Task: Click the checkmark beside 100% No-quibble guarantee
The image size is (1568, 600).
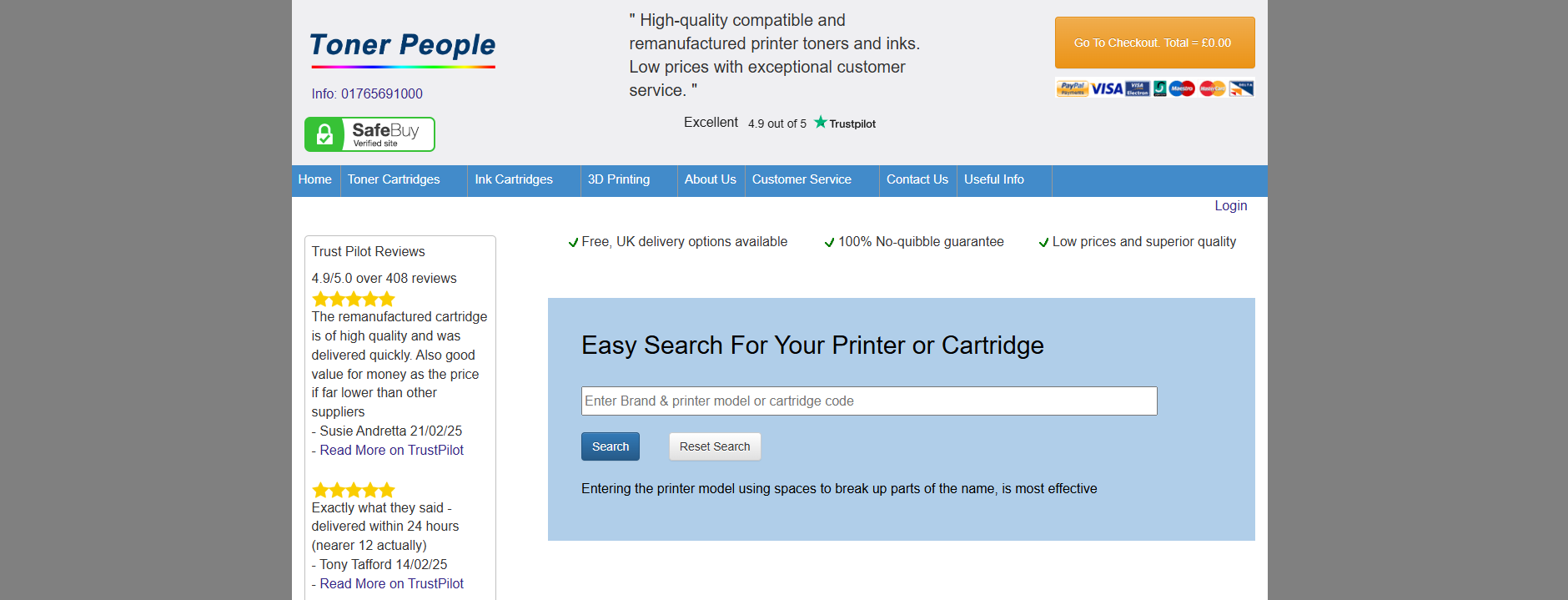Action: click(829, 243)
